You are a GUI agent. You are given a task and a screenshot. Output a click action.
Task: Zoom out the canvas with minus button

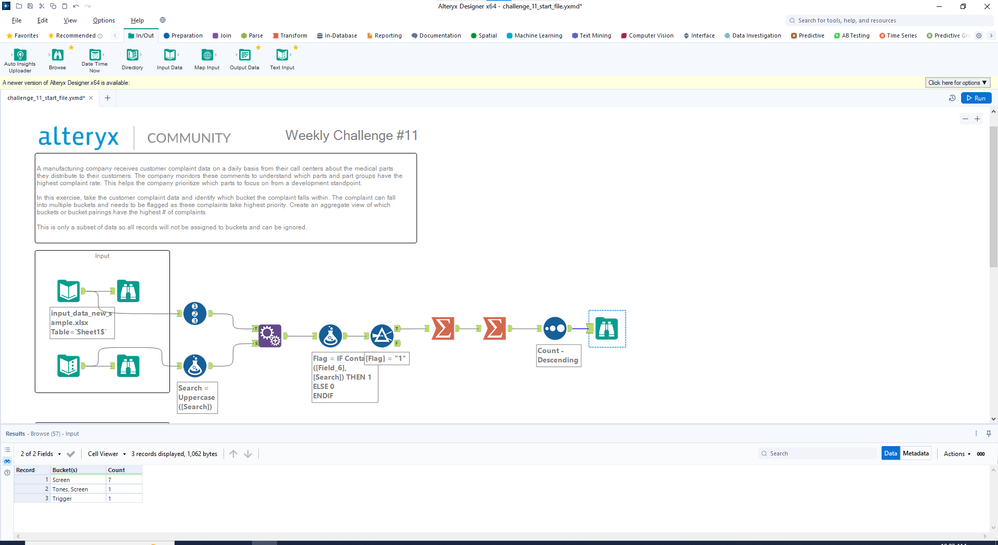[965, 119]
